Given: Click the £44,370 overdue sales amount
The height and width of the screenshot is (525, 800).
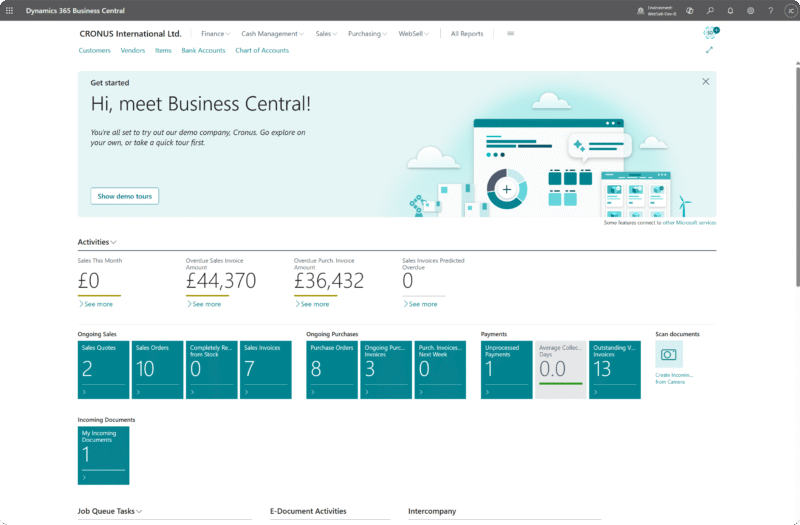Looking at the screenshot, I should pos(221,281).
